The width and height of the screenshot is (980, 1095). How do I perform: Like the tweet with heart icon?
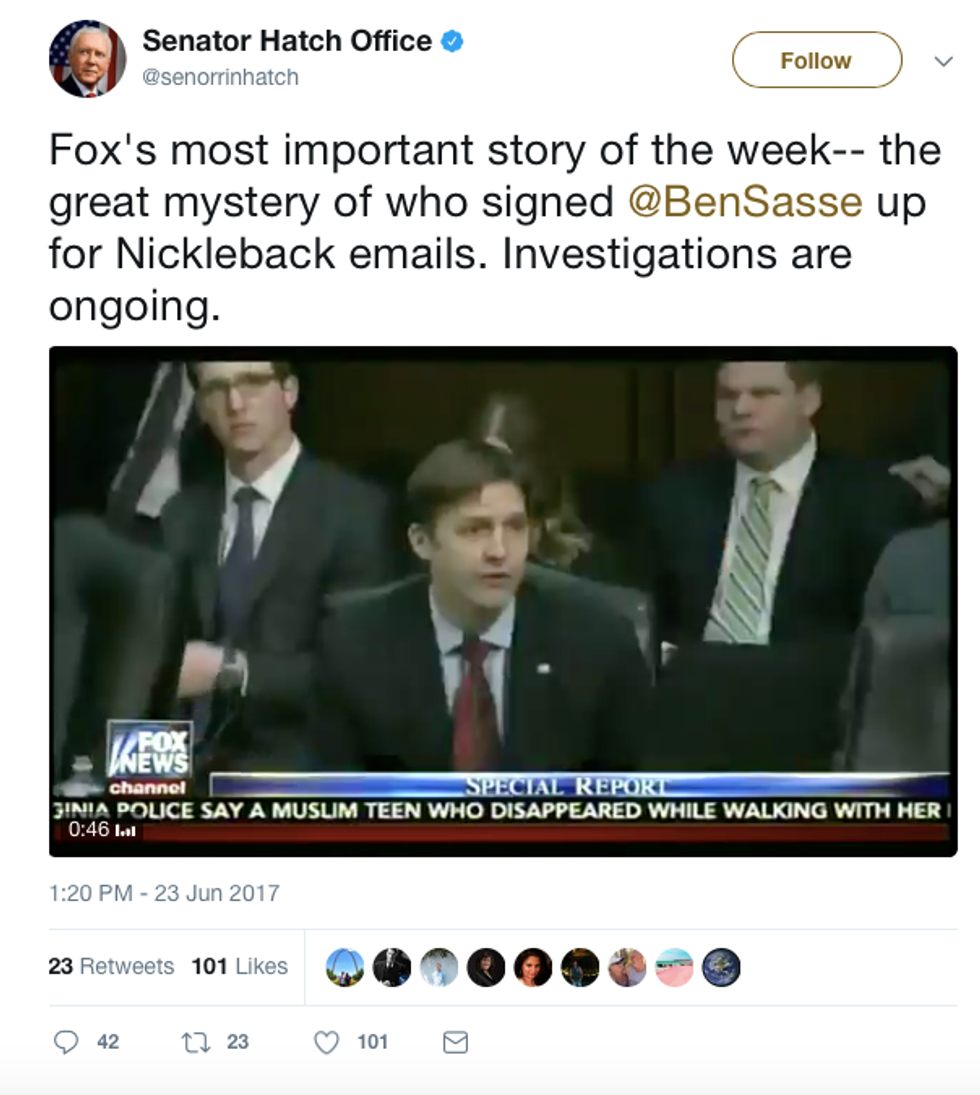pos(326,1042)
